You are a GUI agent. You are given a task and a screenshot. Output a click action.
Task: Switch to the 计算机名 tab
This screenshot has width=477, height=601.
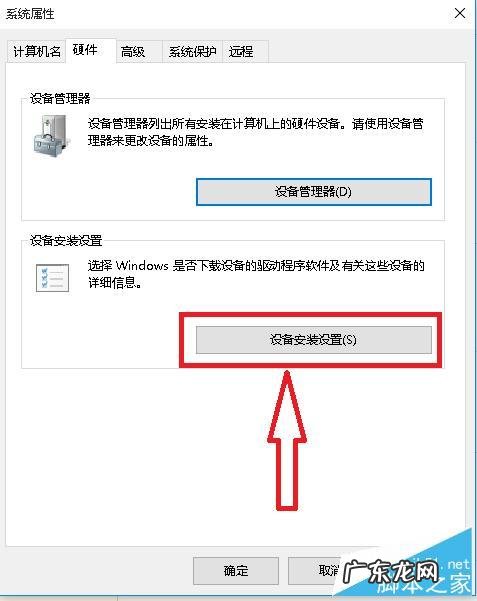coord(37,51)
